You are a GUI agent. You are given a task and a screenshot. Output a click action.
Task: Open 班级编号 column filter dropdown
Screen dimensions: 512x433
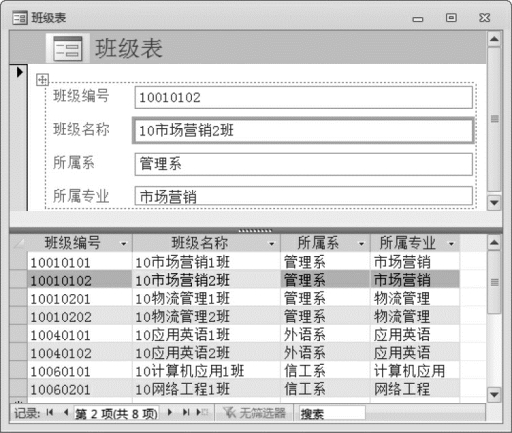tap(124, 244)
